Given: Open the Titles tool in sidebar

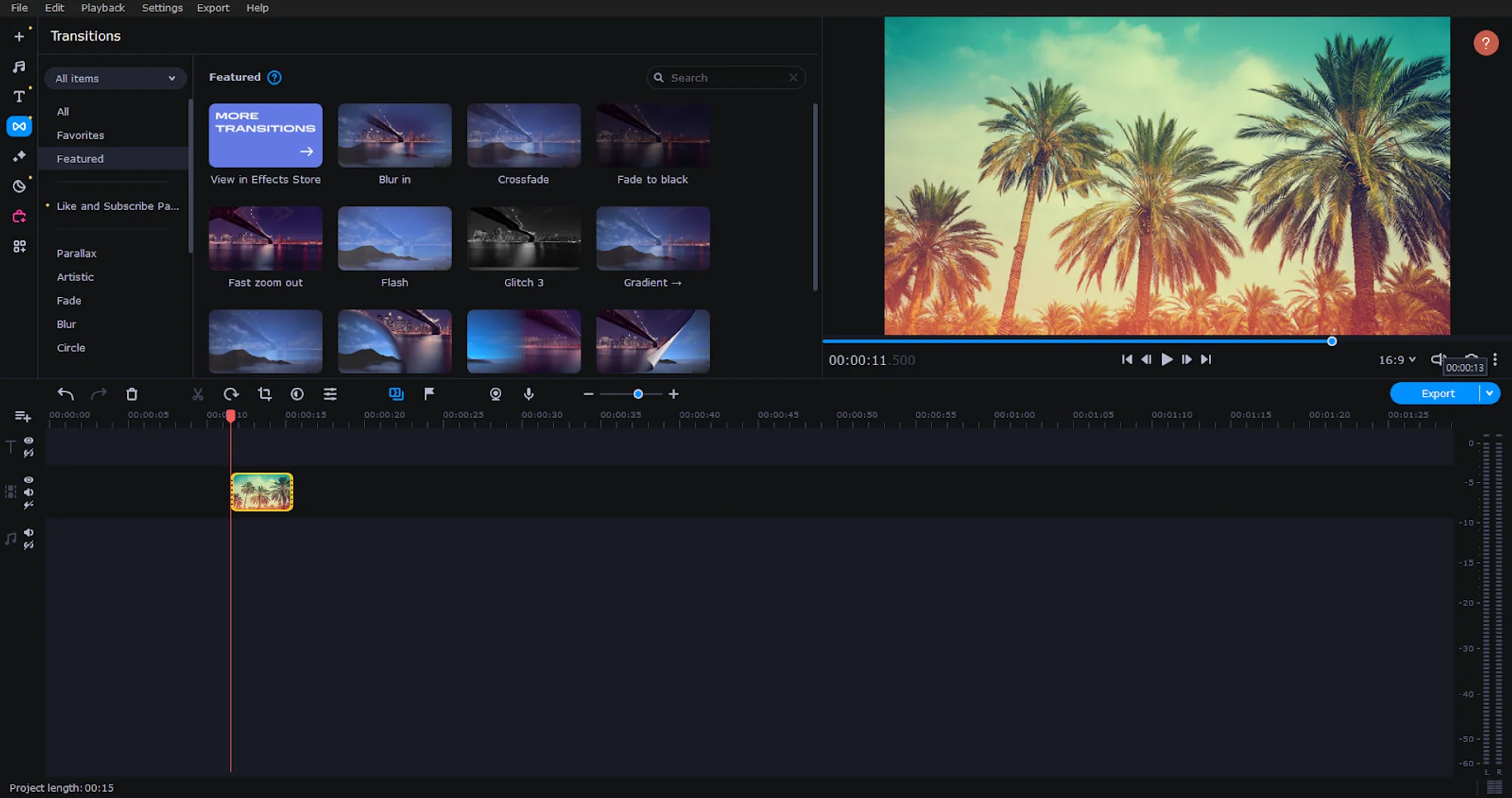Looking at the screenshot, I should click(x=19, y=96).
